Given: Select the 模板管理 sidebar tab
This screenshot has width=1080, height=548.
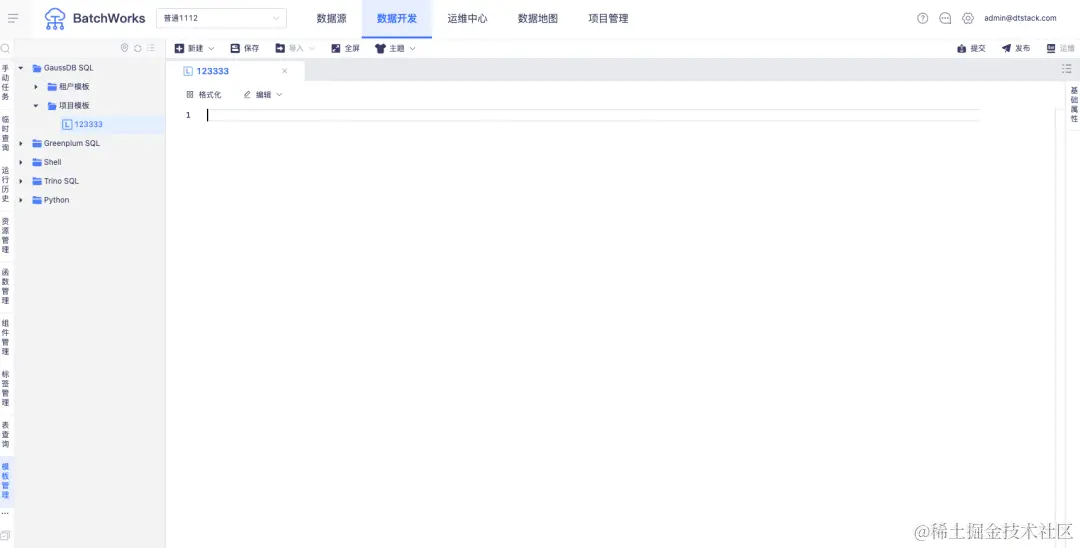Looking at the screenshot, I should pyautogui.click(x=6, y=481).
